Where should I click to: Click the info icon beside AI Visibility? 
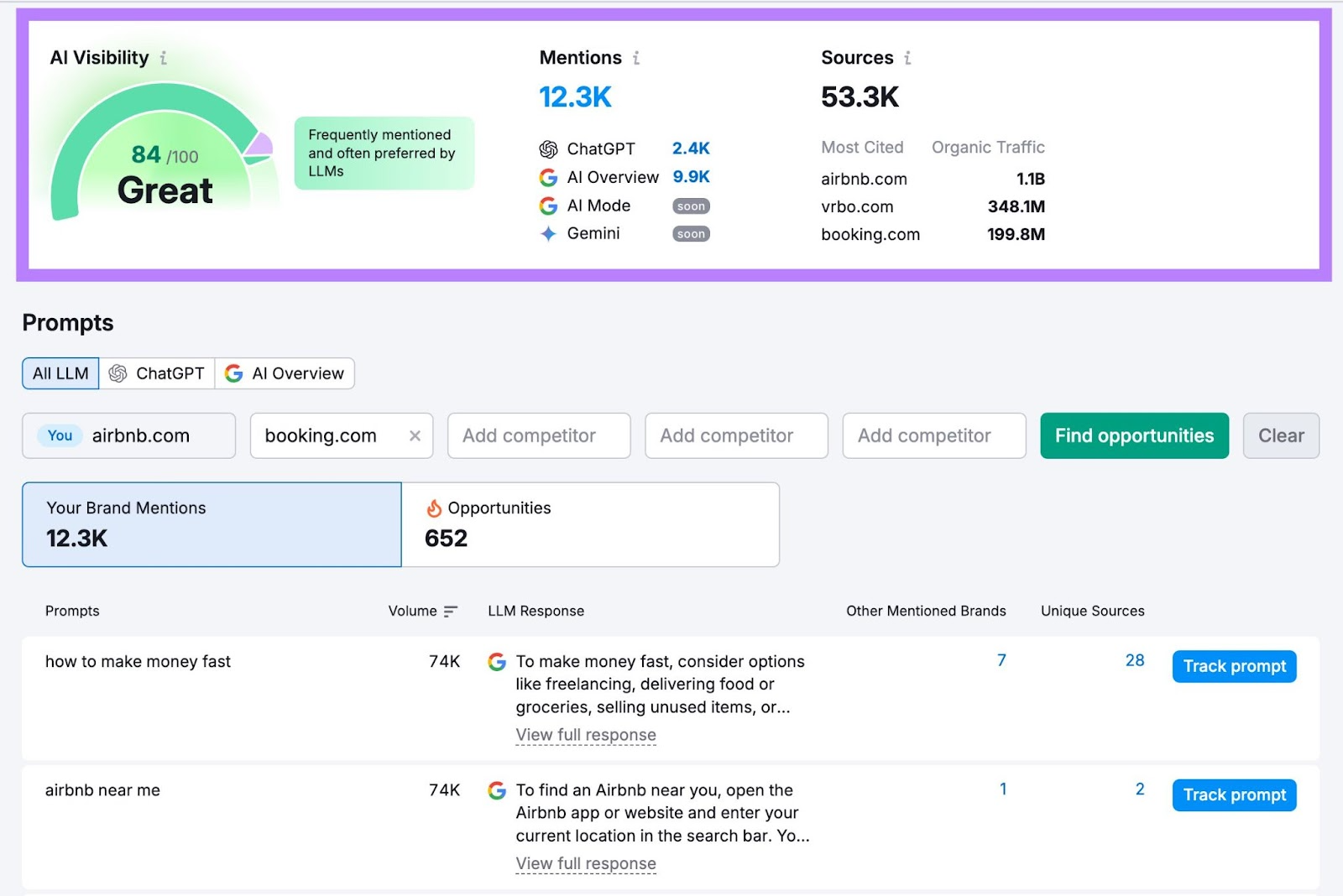click(x=163, y=58)
